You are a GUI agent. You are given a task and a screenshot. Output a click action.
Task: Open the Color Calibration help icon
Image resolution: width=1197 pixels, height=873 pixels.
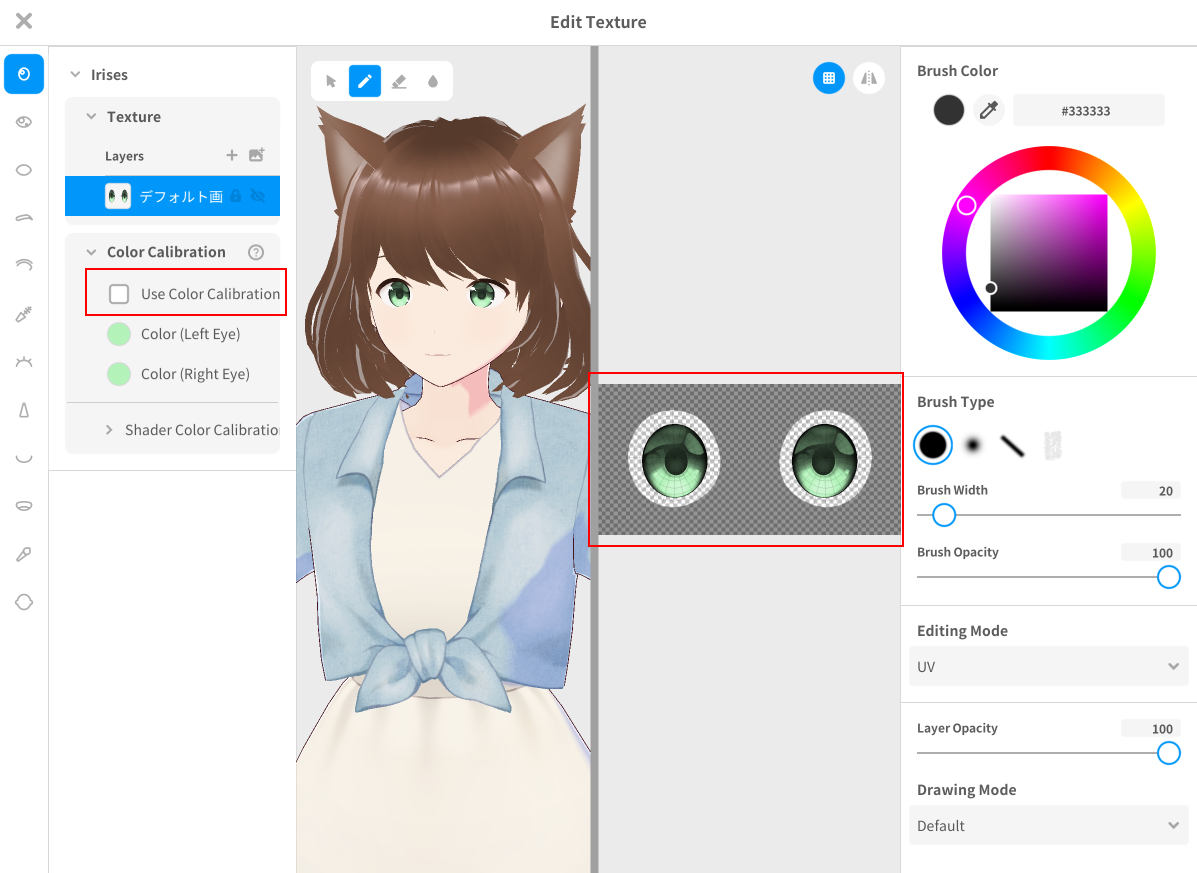point(256,252)
